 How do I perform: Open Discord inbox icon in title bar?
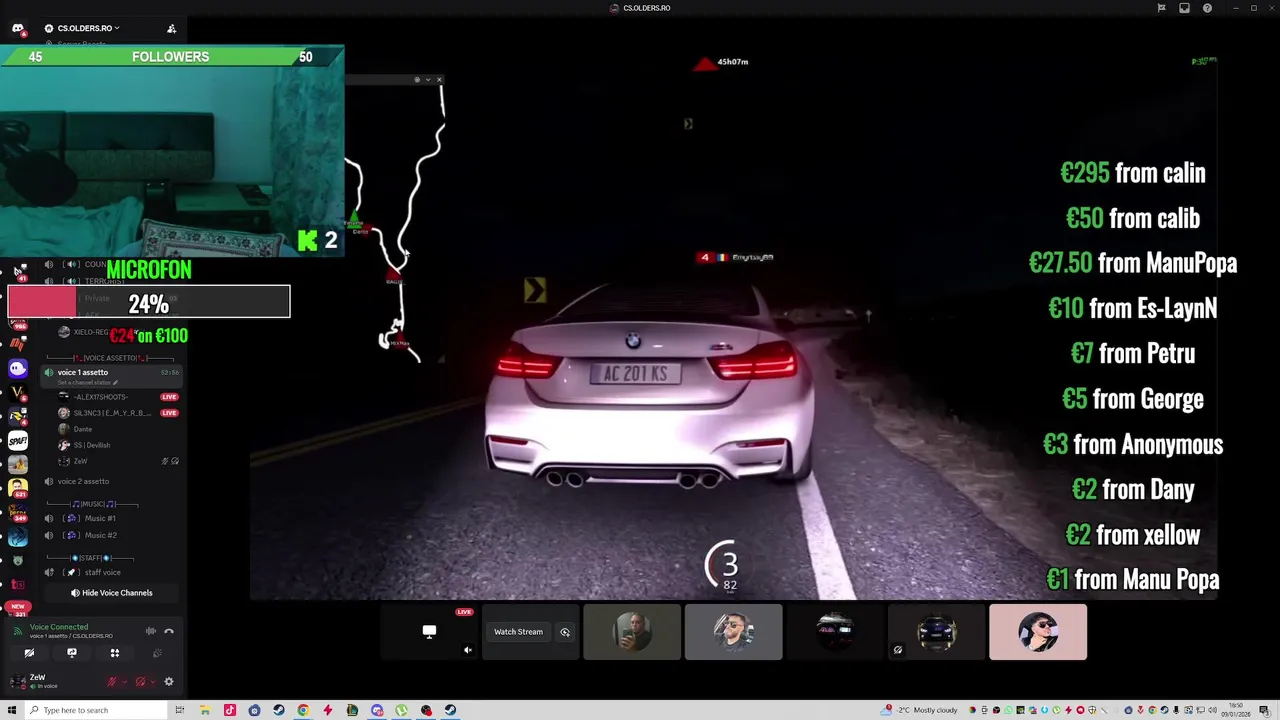pyautogui.click(x=1184, y=8)
